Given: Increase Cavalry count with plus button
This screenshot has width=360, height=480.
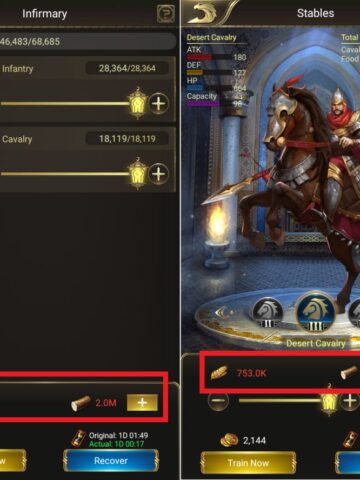Looking at the screenshot, I should (x=158, y=174).
